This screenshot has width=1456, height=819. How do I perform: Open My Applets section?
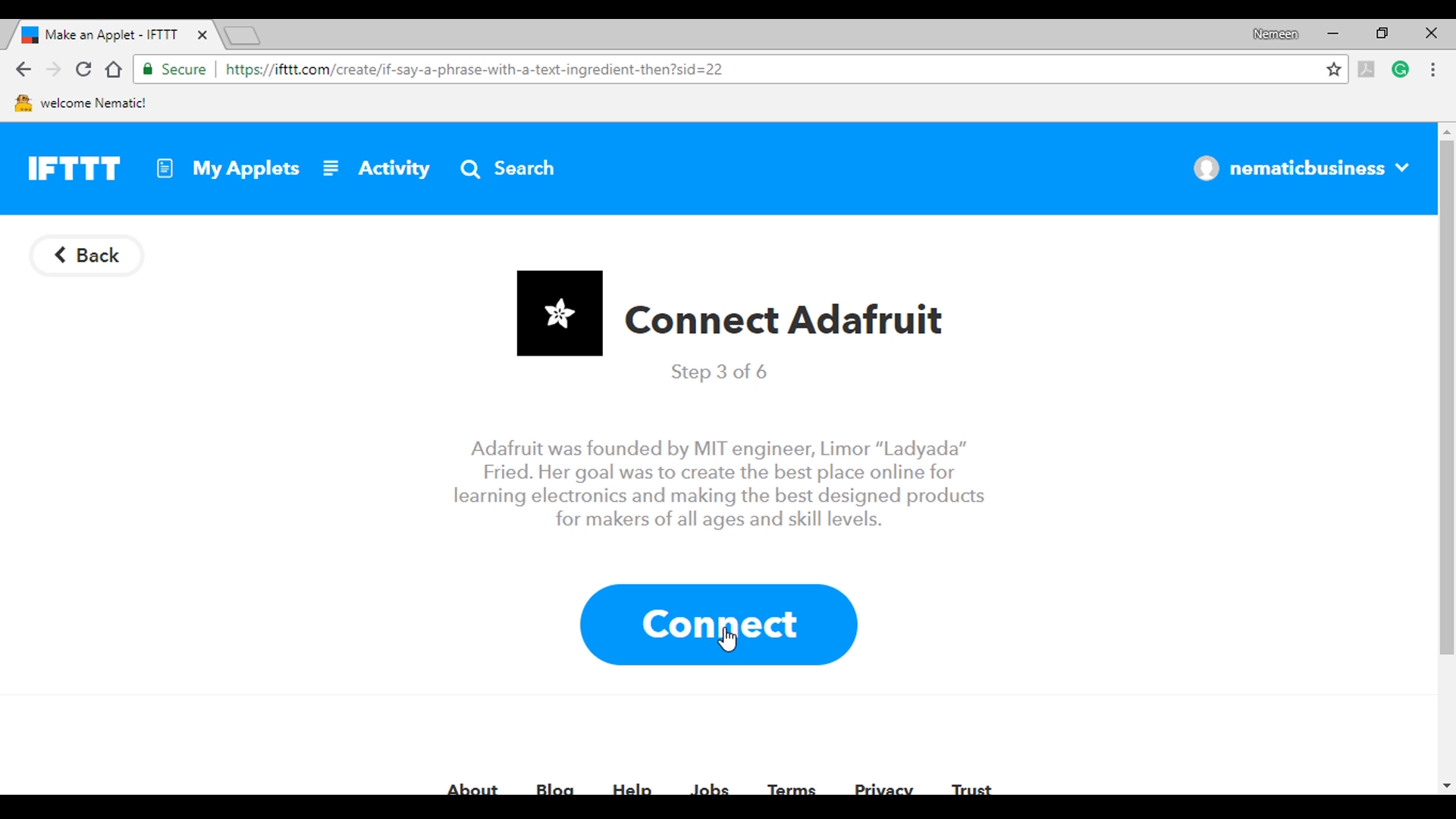click(247, 168)
